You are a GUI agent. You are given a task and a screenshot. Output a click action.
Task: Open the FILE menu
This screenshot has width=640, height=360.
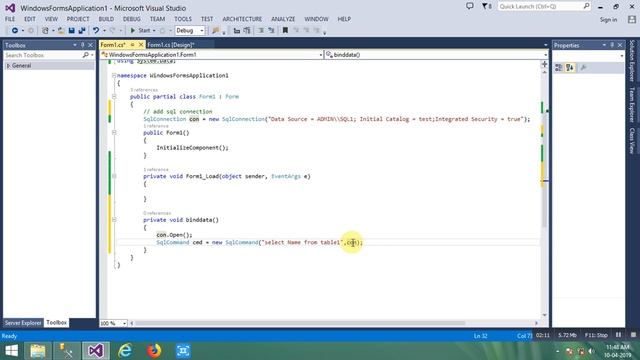pyautogui.click(x=10, y=19)
